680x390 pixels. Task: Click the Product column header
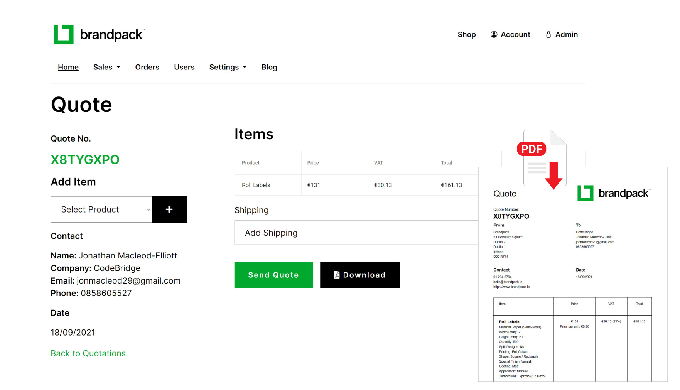tap(250, 163)
